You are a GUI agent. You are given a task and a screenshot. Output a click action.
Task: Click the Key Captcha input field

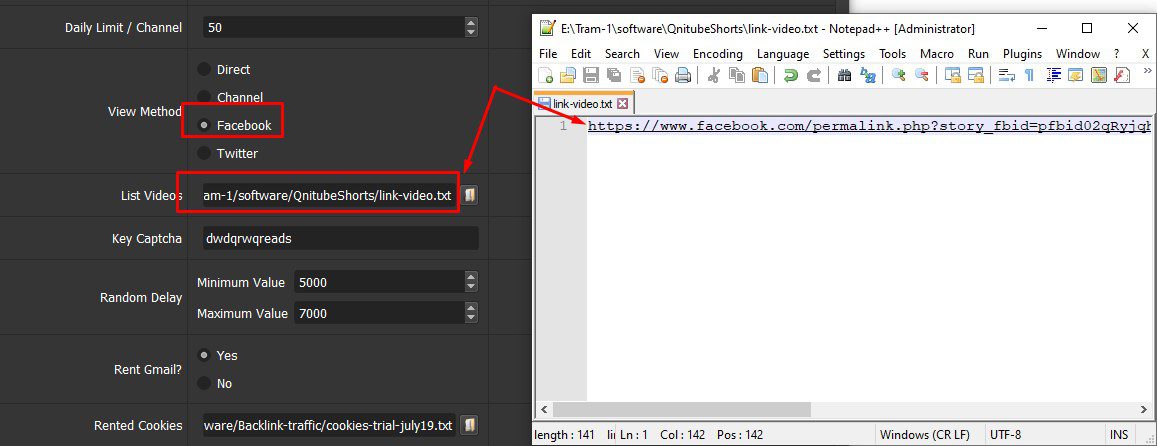point(341,239)
